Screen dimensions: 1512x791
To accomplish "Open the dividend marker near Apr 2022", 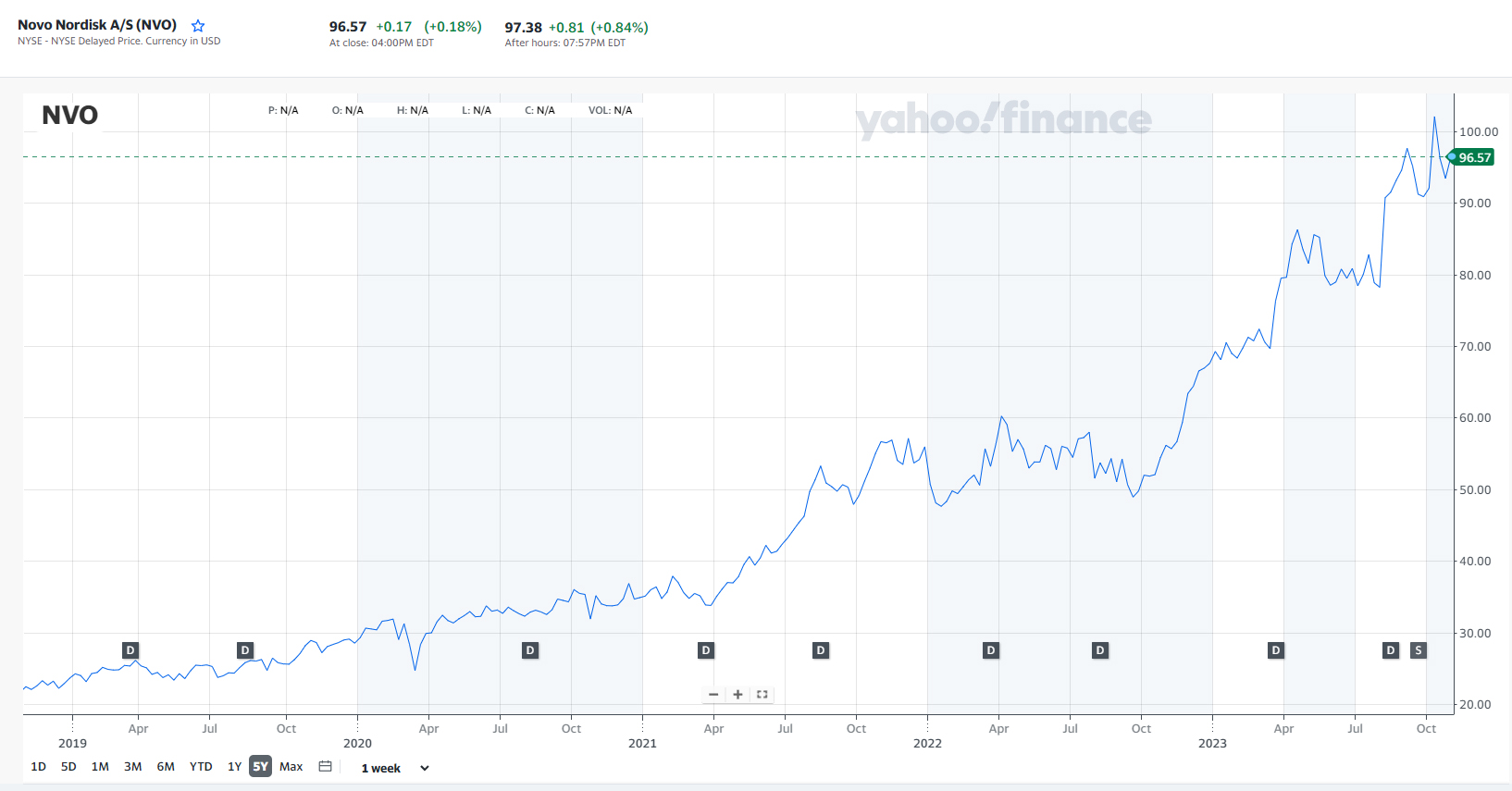I will [x=991, y=650].
